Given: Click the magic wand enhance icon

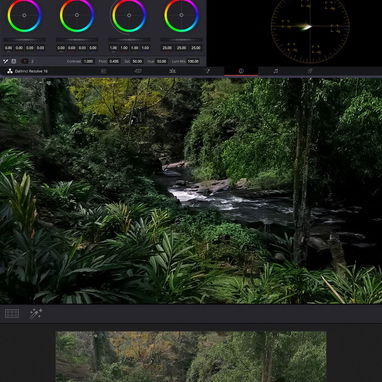Looking at the screenshot, I should [x=35, y=314].
